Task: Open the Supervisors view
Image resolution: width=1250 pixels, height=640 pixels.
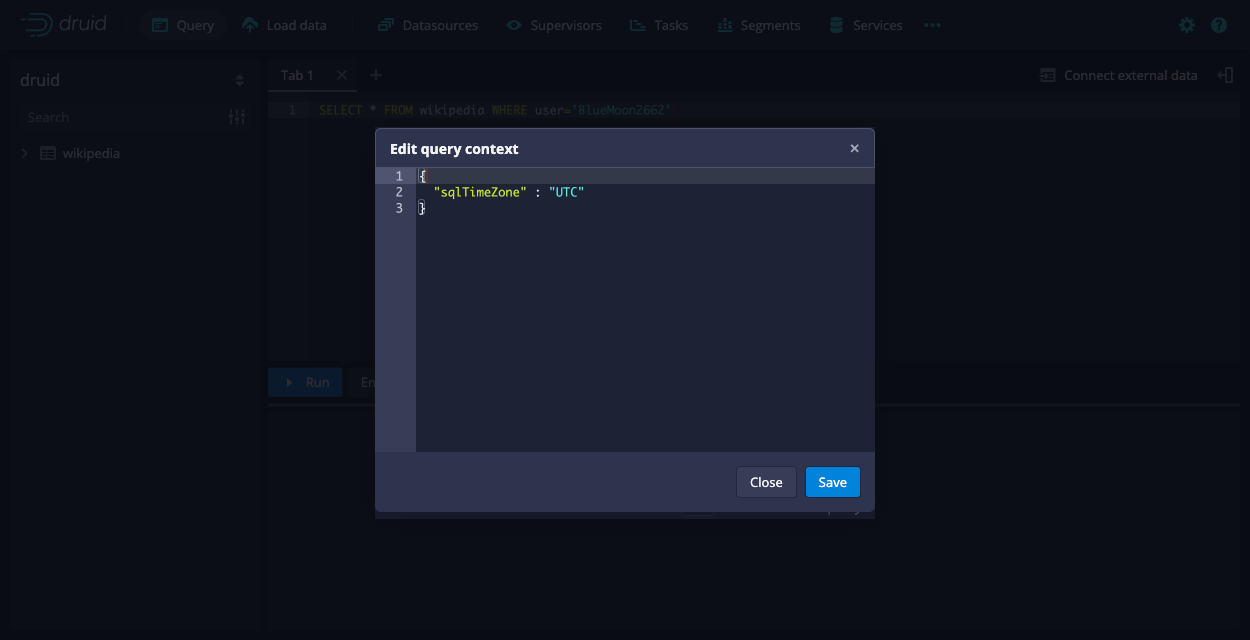Action: 554,25
